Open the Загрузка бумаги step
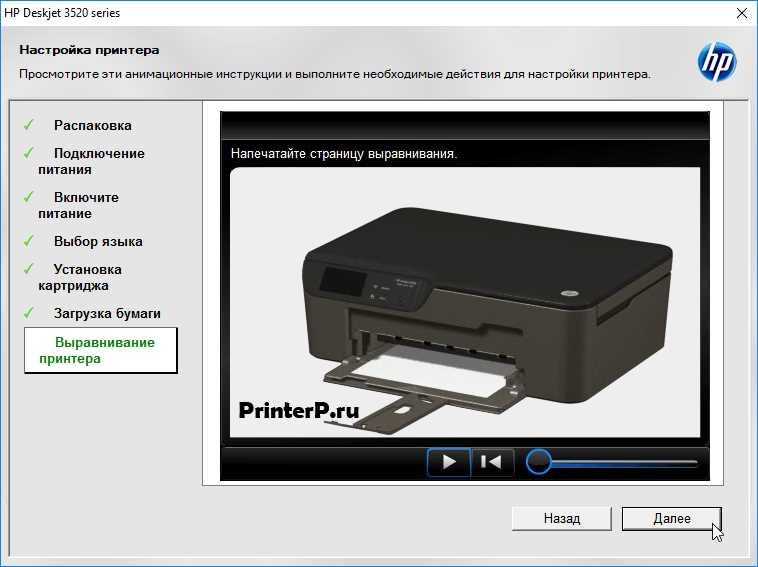The width and height of the screenshot is (758, 567). (x=107, y=314)
